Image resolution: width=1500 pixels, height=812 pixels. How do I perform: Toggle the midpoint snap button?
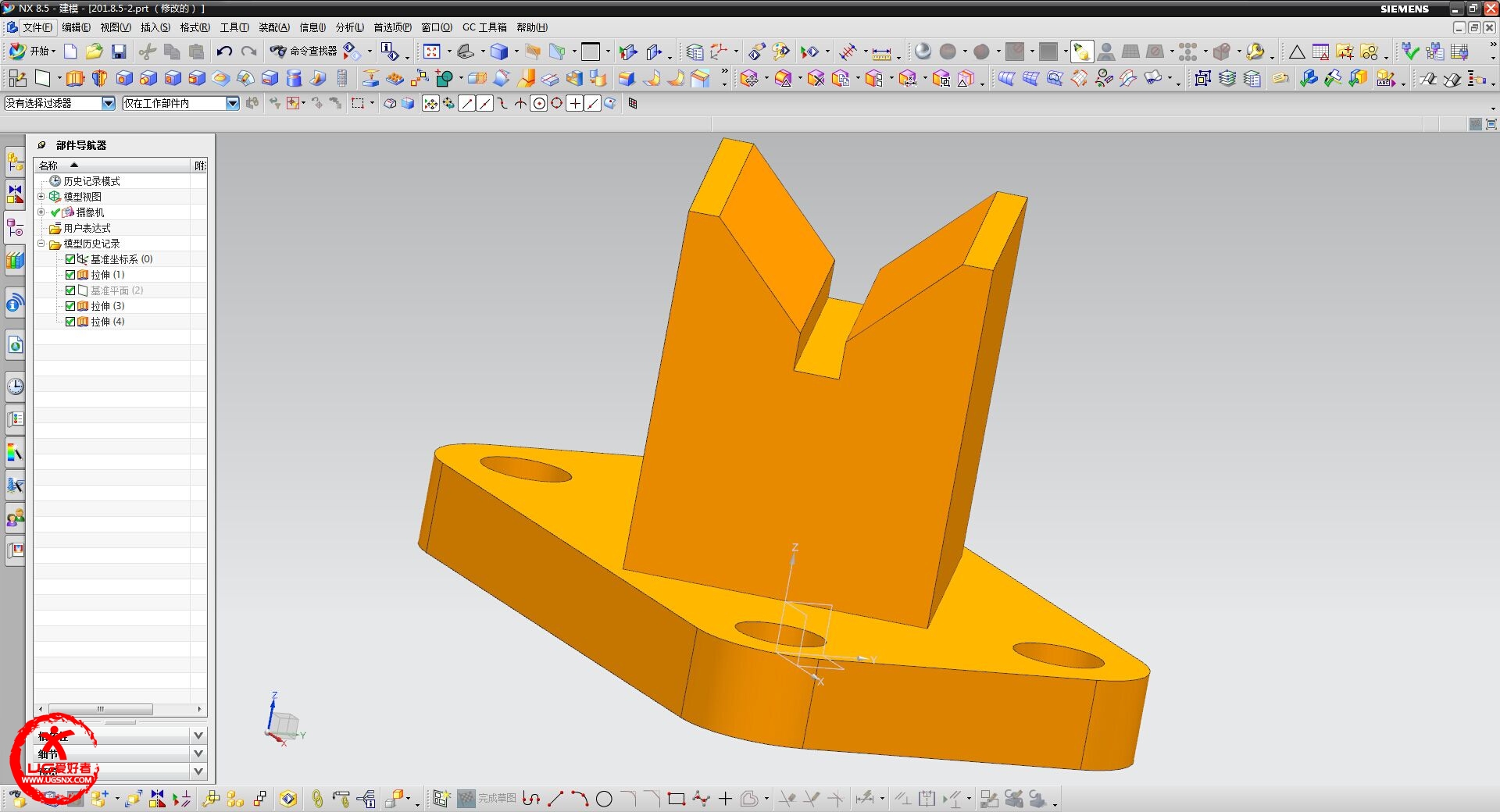(x=484, y=103)
